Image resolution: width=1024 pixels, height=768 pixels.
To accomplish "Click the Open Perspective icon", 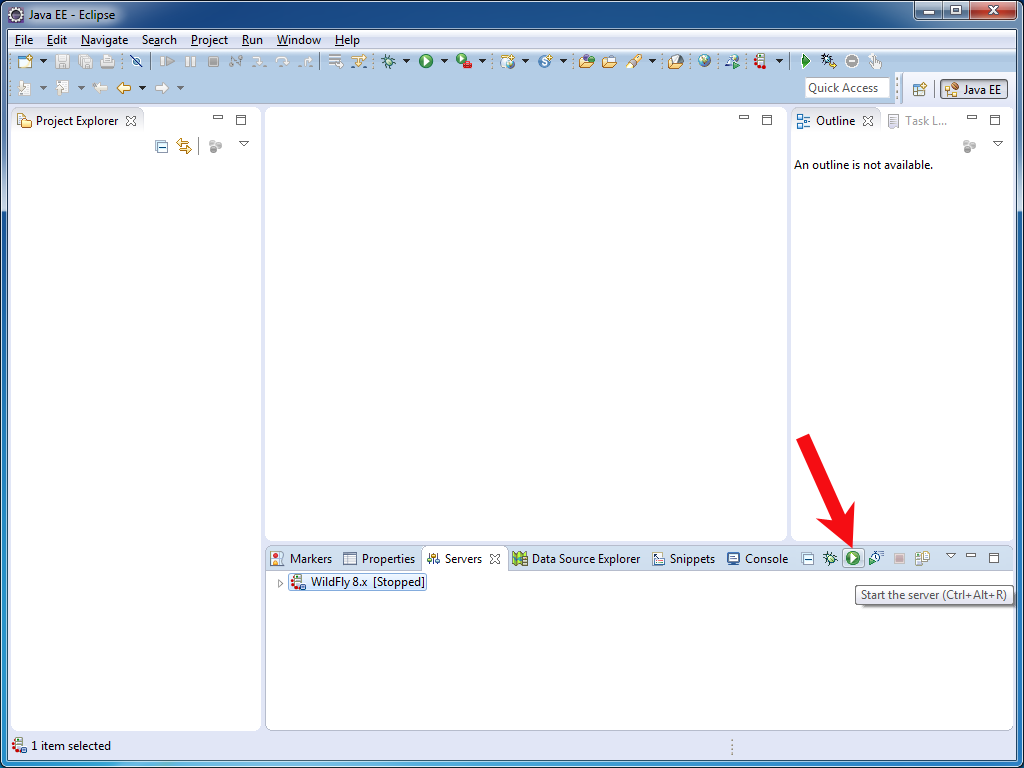I will (920, 89).
